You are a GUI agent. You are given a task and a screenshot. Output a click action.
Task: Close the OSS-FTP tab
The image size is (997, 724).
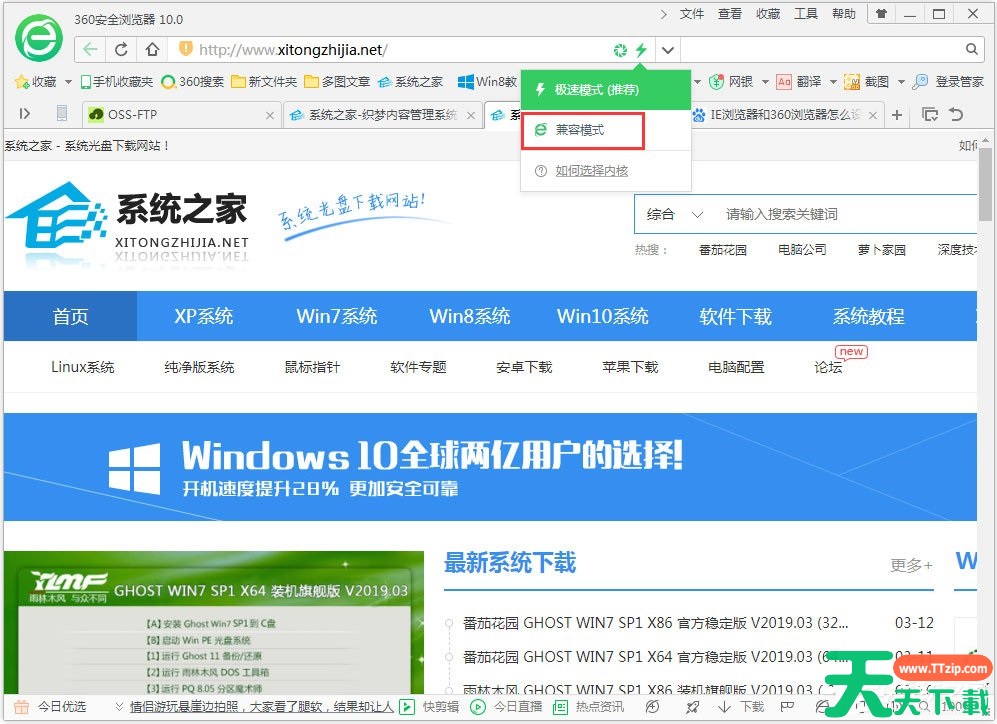click(x=269, y=115)
